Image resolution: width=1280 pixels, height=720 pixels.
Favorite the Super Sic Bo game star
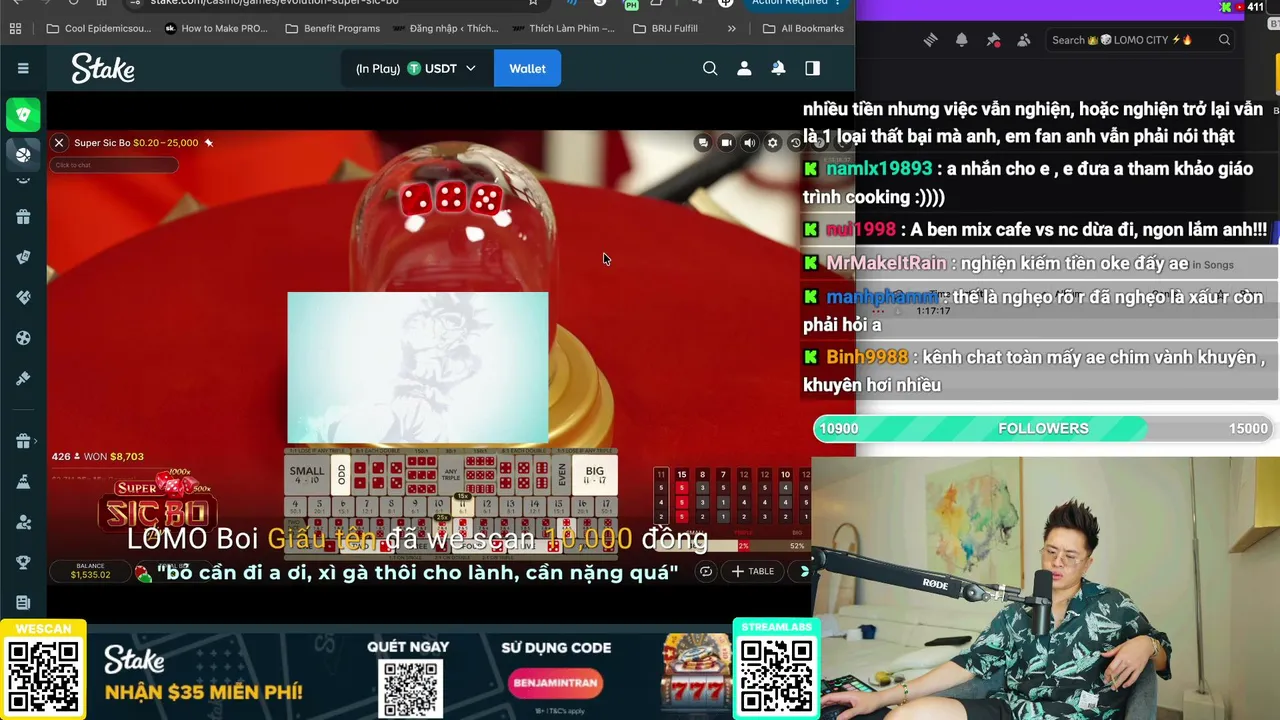click(x=209, y=143)
